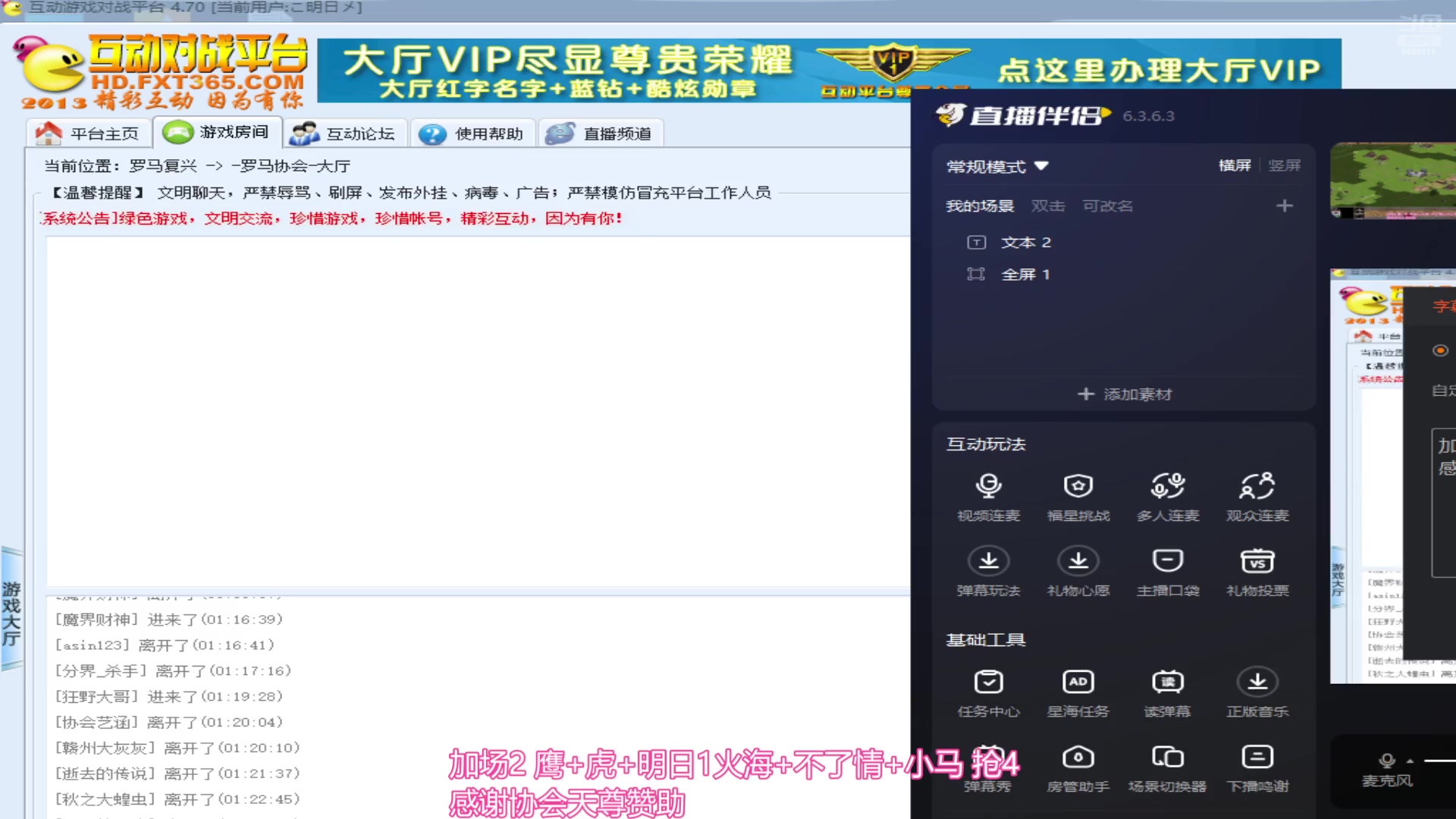
Task: Add a new scene with plus icon
Action: coord(1284,206)
